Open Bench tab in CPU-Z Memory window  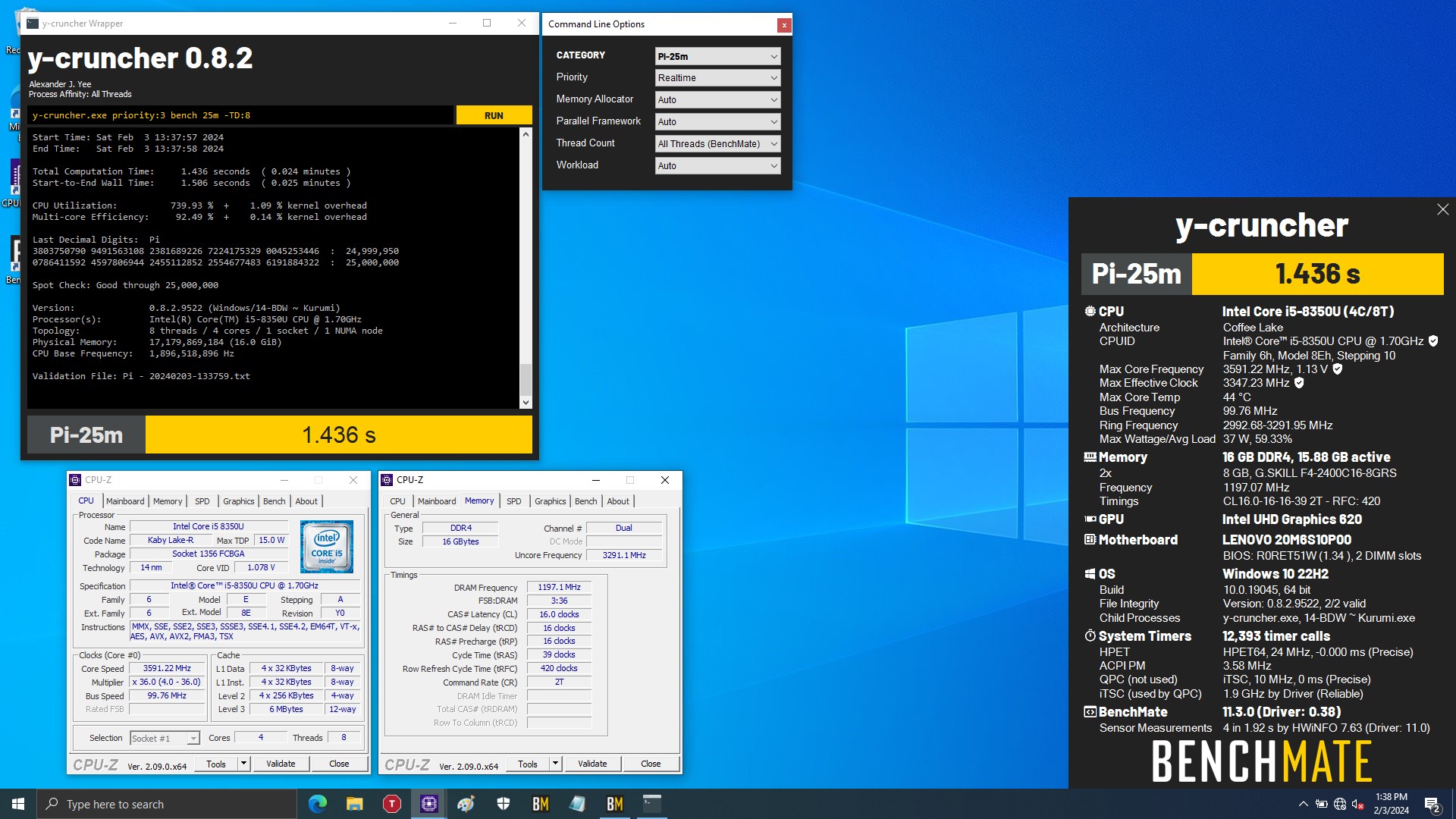click(x=585, y=501)
